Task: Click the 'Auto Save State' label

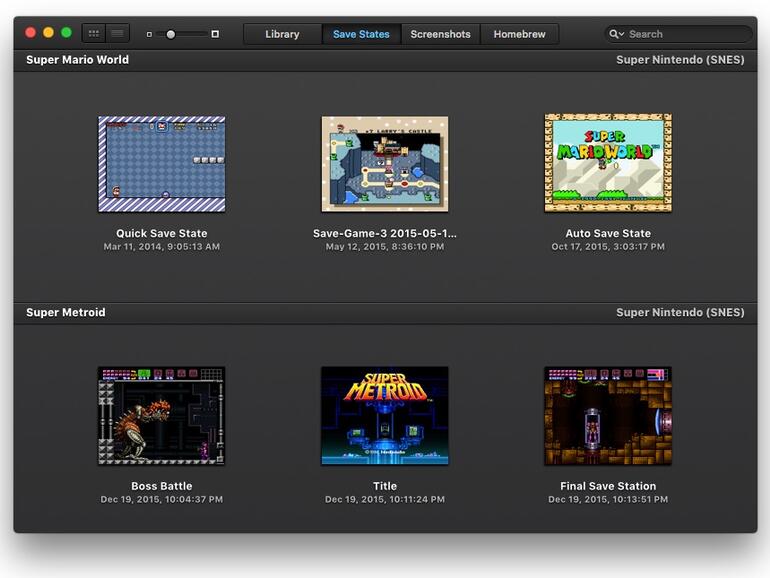Action: click(x=608, y=233)
